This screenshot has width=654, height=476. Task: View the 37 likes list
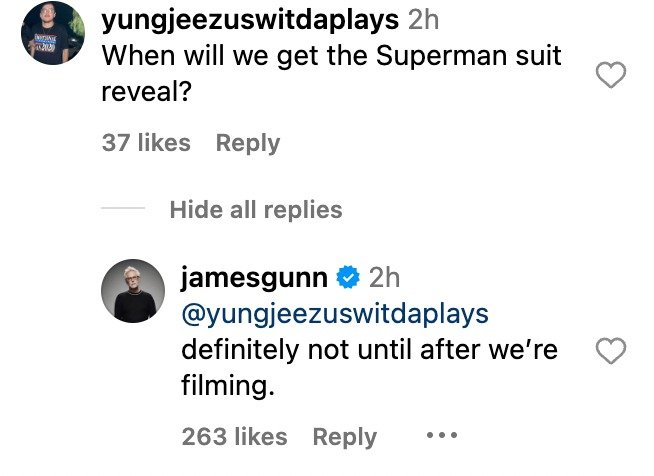click(x=146, y=143)
